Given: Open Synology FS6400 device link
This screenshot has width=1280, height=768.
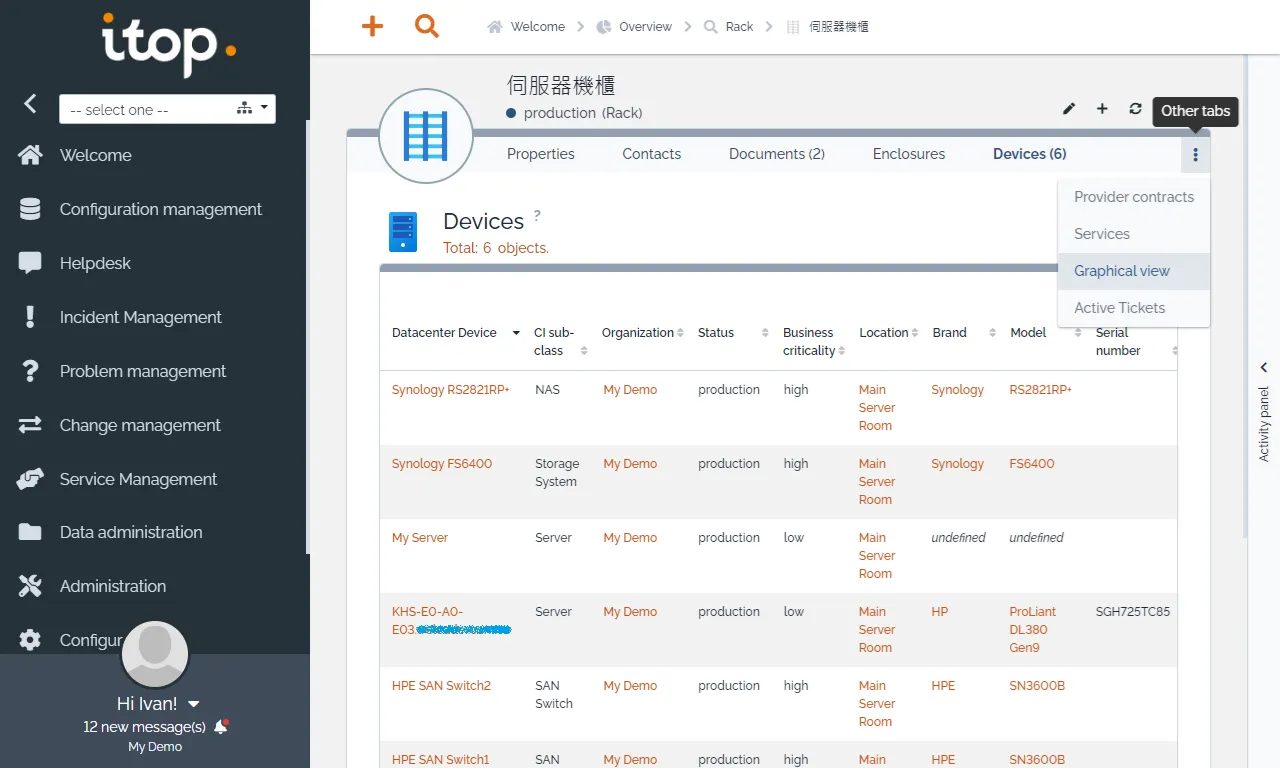Looking at the screenshot, I should coord(442,464).
